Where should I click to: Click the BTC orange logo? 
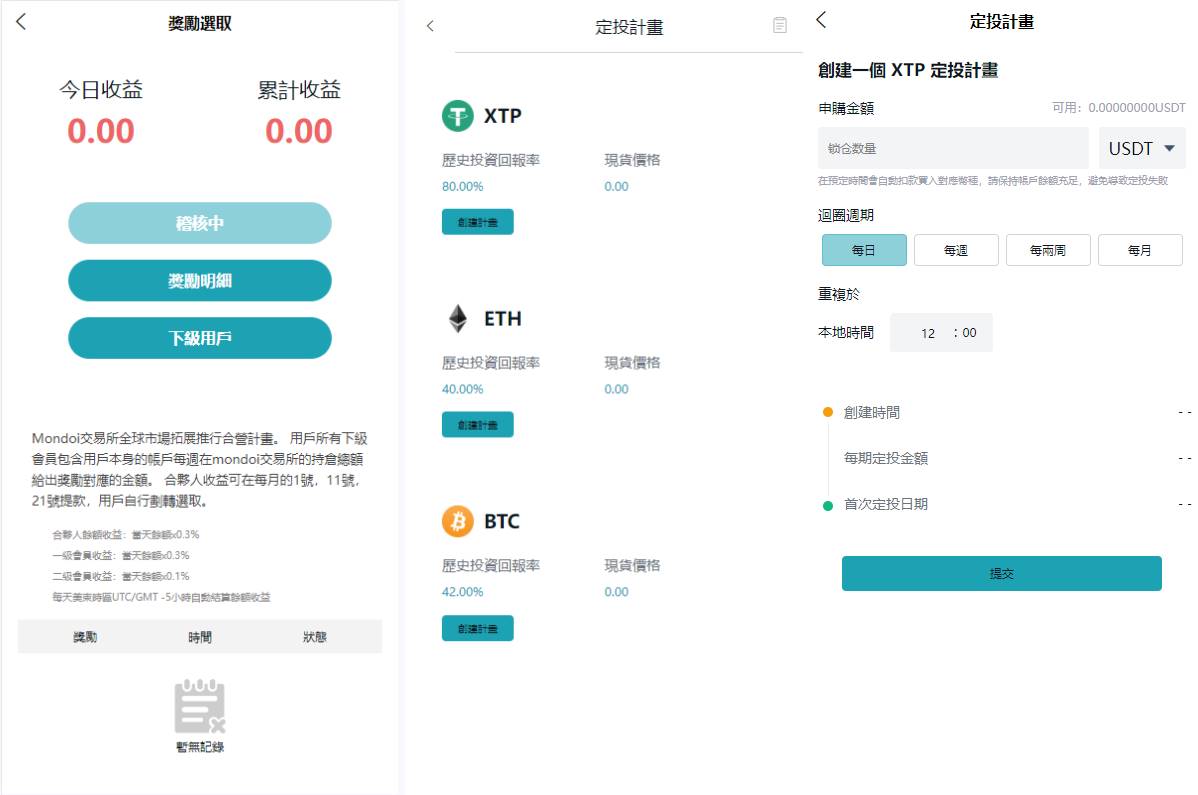click(x=458, y=521)
